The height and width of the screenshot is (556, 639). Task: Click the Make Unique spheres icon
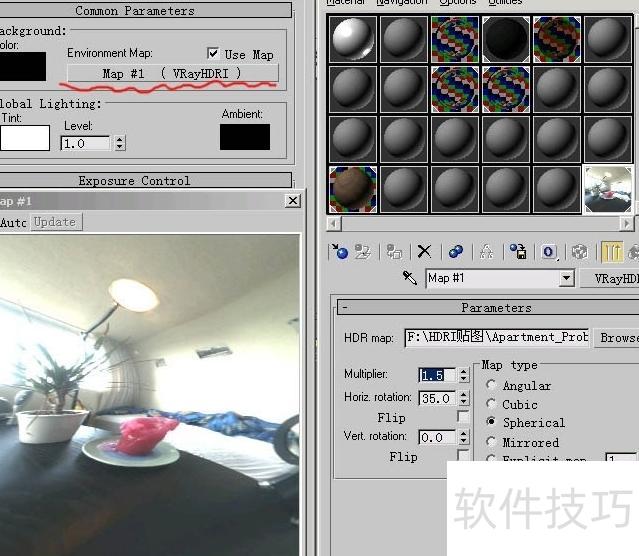click(x=456, y=252)
